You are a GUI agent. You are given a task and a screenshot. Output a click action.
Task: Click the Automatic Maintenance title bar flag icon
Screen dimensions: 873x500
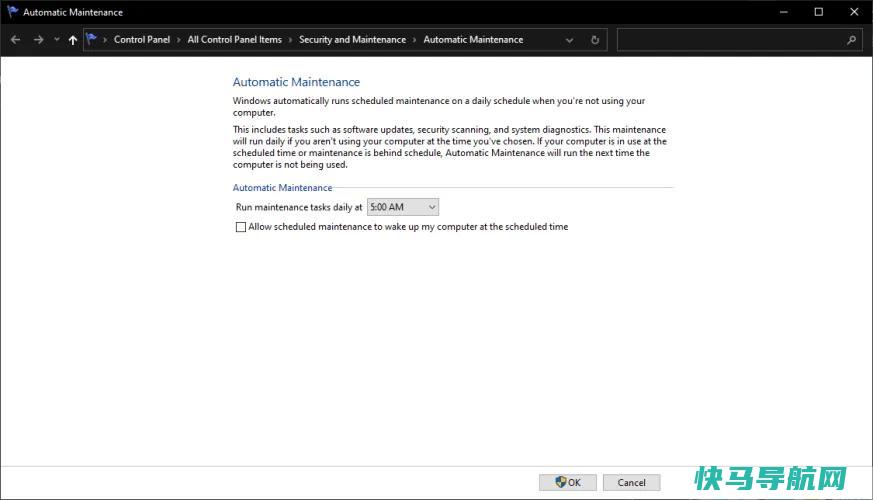coord(12,12)
